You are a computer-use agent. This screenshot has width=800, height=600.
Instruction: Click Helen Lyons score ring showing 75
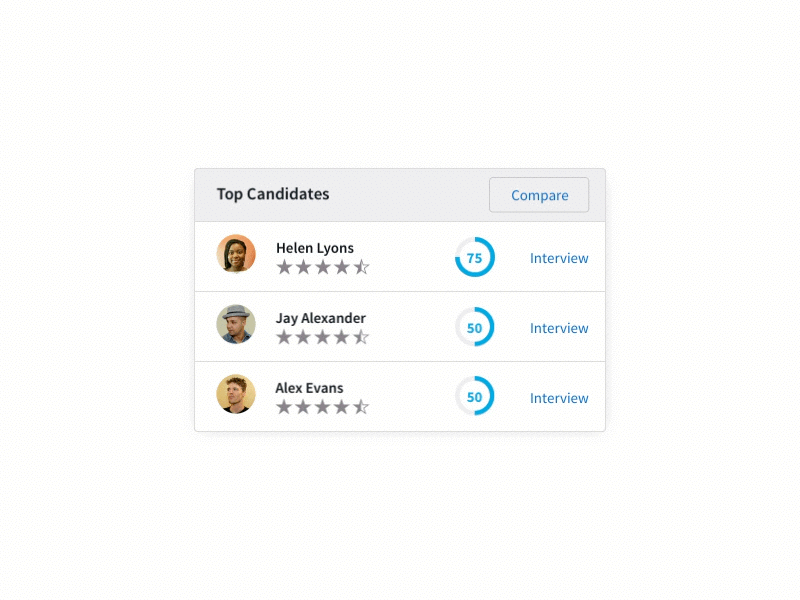(x=474, y=257)
